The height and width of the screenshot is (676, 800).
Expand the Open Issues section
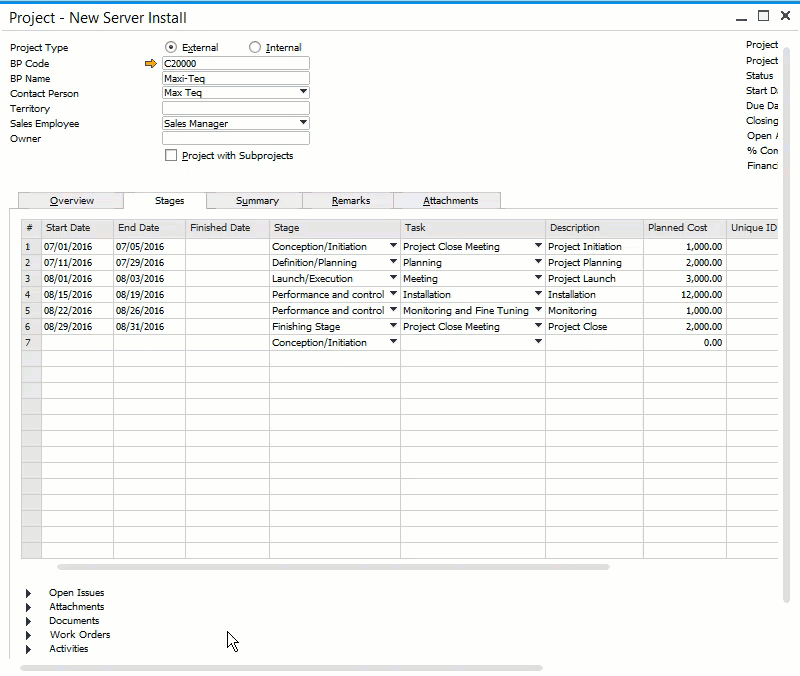tap(27, 592)
